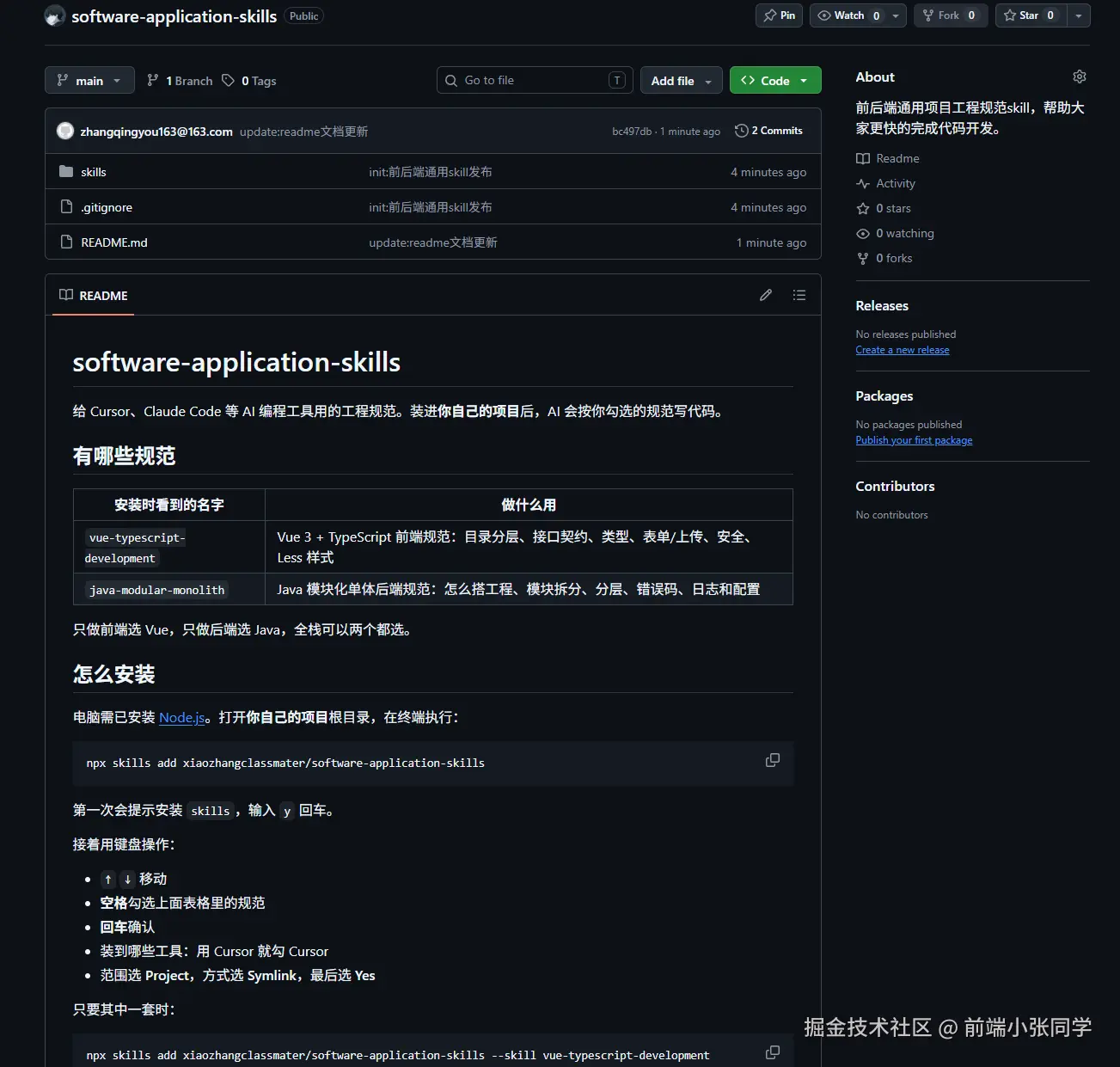Viewport: 1120px width, 1067px height.
Task: View the 2 Commits history
Action: point(768,131)
